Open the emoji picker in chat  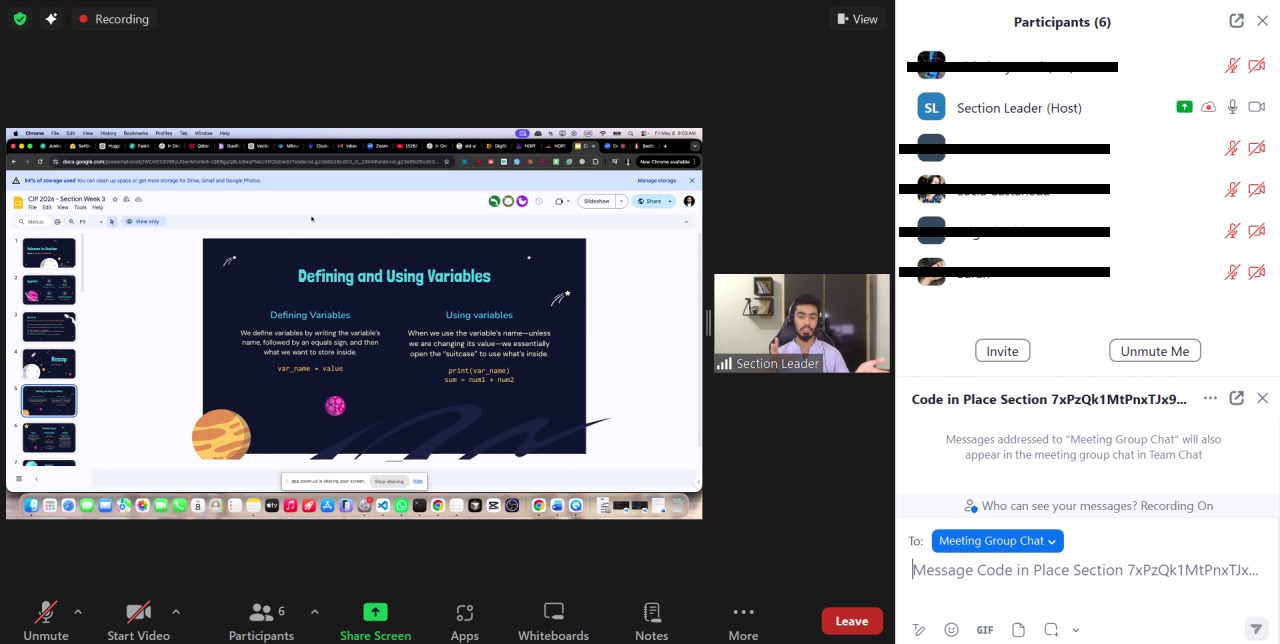point(952,630)
